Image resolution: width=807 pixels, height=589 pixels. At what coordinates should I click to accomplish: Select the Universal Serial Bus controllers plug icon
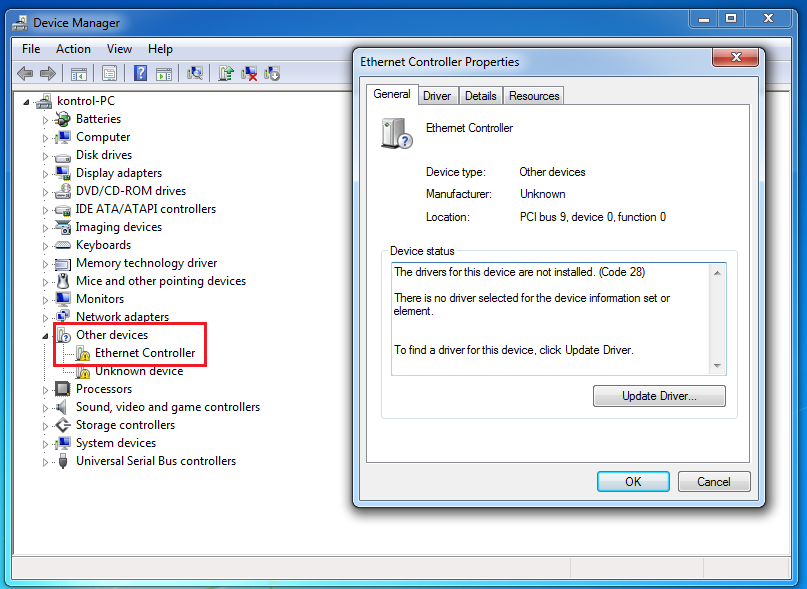click(x=63, y=461)
